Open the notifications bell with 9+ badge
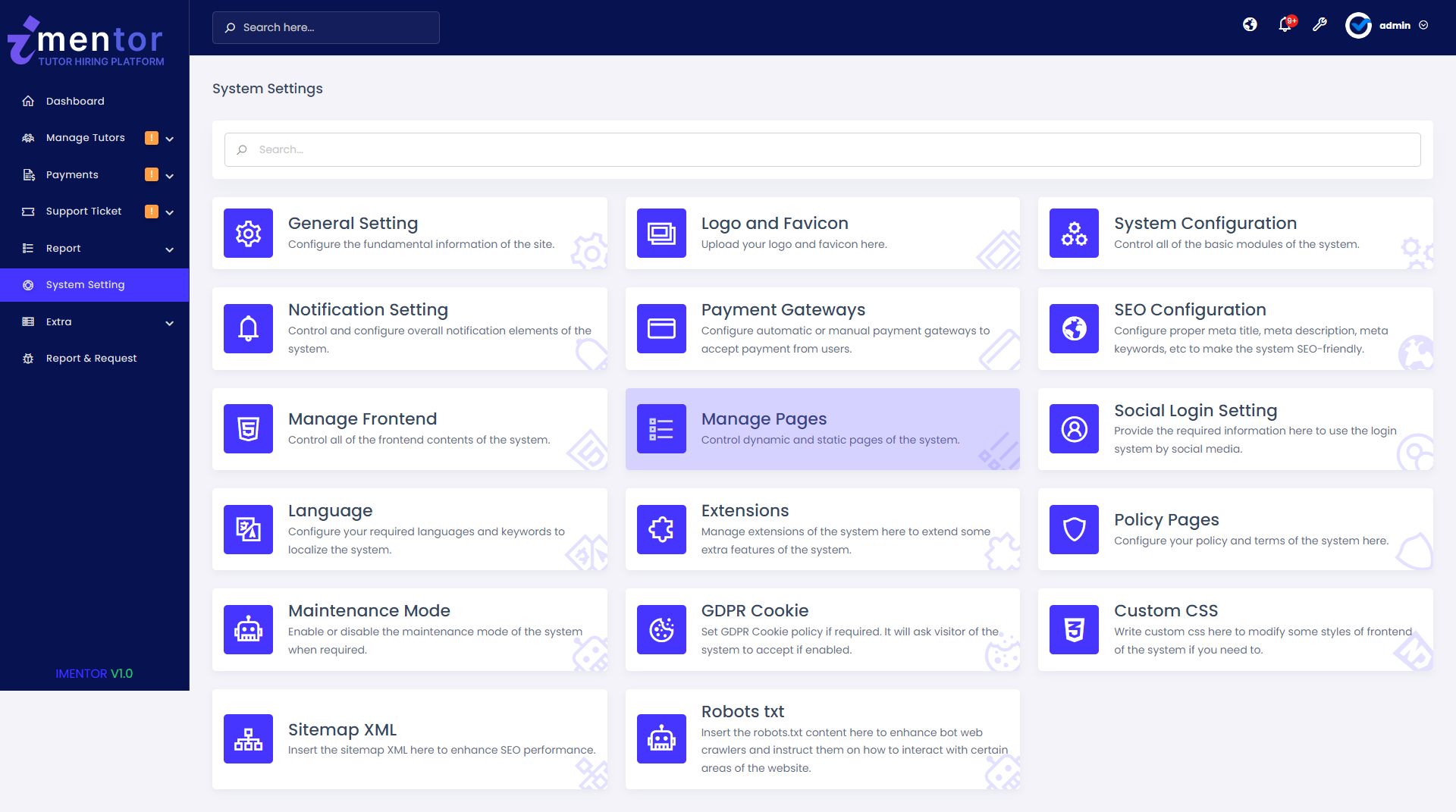This screenshot has width=1456, height=812. [1285, 24]
